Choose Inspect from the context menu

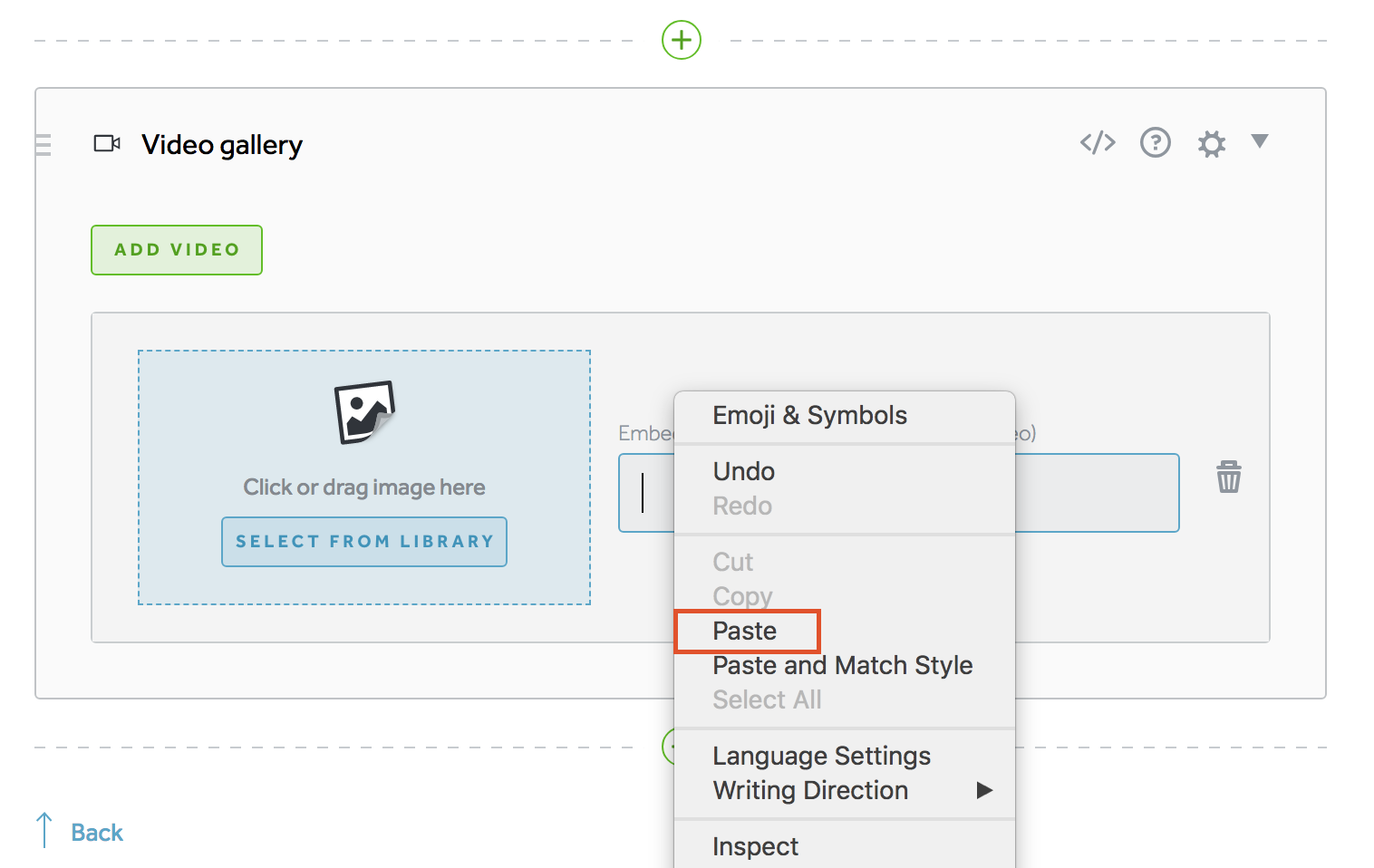755,846
